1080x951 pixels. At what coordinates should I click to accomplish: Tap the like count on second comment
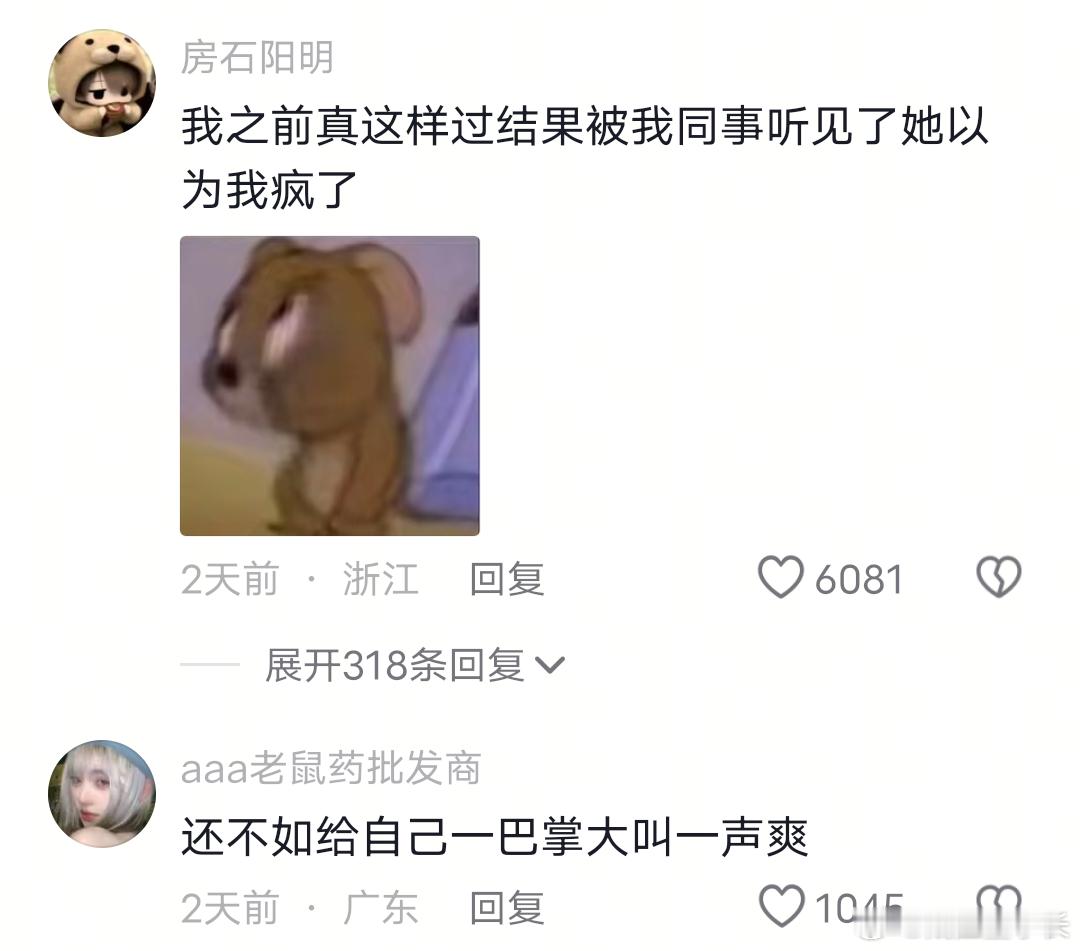tap(859, 908)
